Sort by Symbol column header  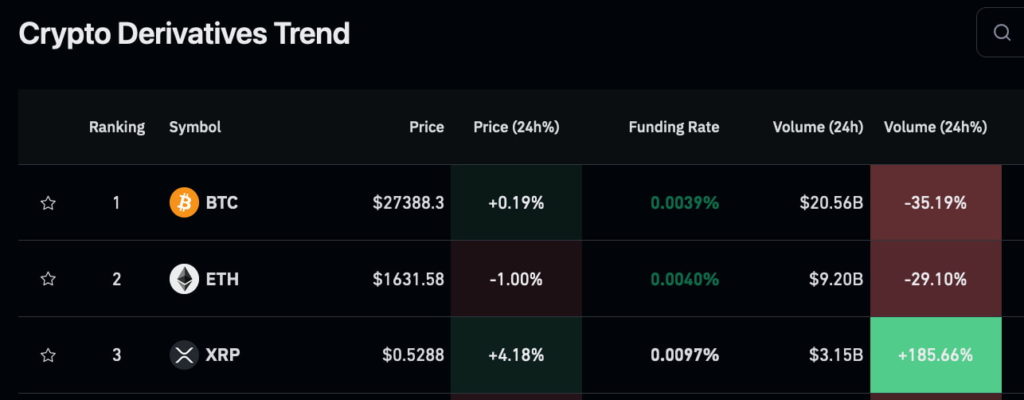tap(195, 127)
